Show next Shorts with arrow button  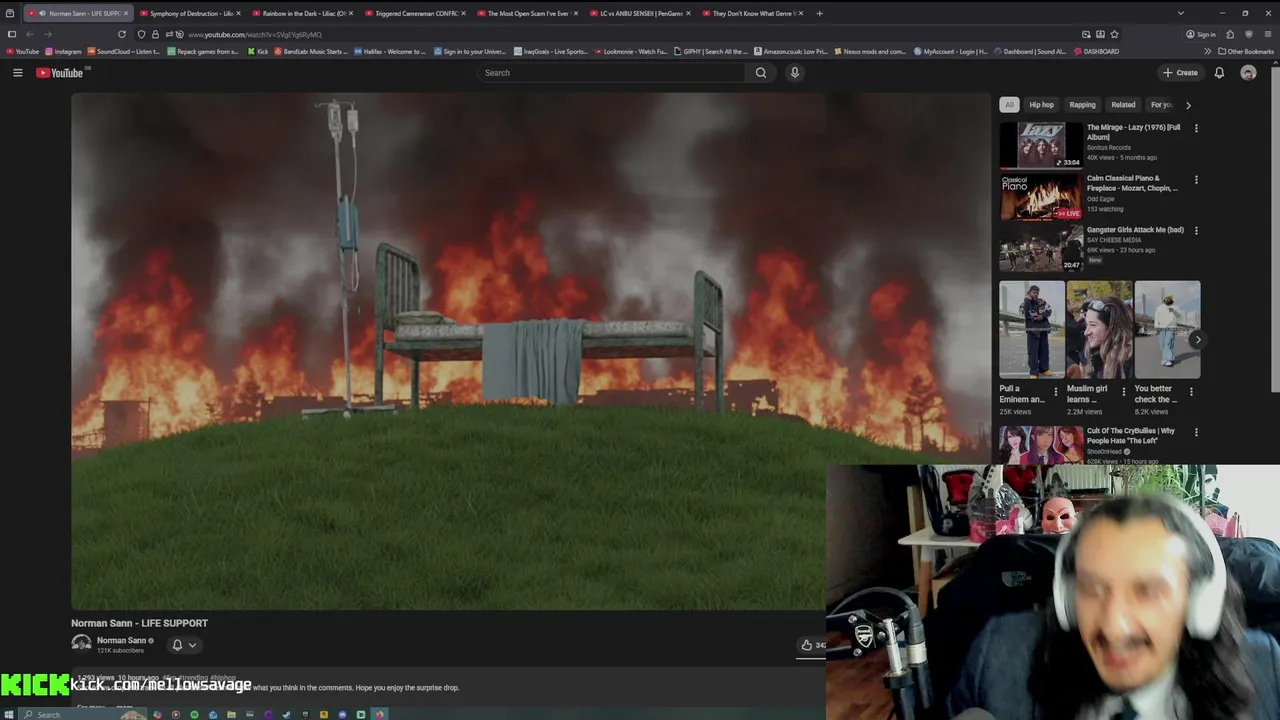pos(1197,340)
